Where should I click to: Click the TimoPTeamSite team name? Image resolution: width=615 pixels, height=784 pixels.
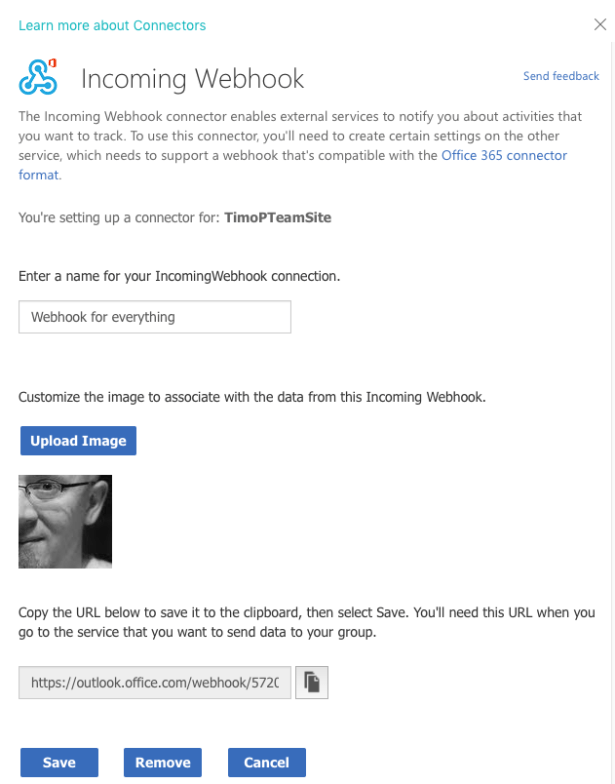[278, 216]
